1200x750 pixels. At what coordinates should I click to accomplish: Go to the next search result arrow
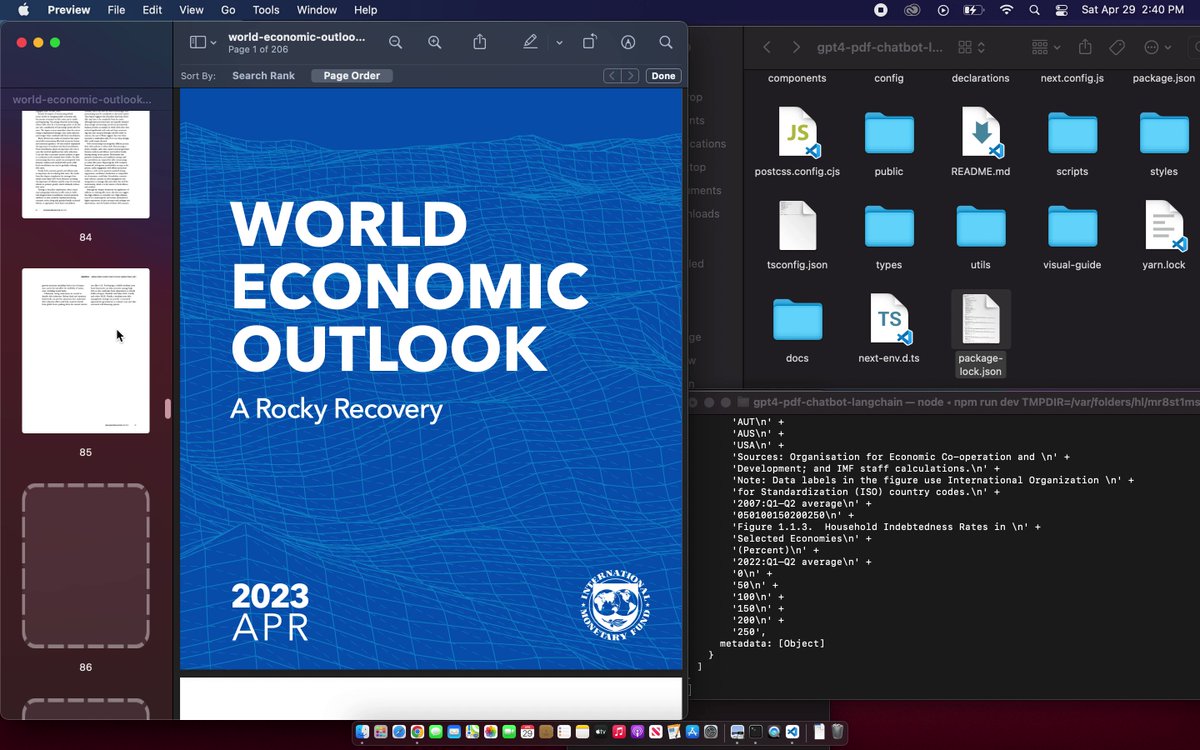click(x=630, y=76)
